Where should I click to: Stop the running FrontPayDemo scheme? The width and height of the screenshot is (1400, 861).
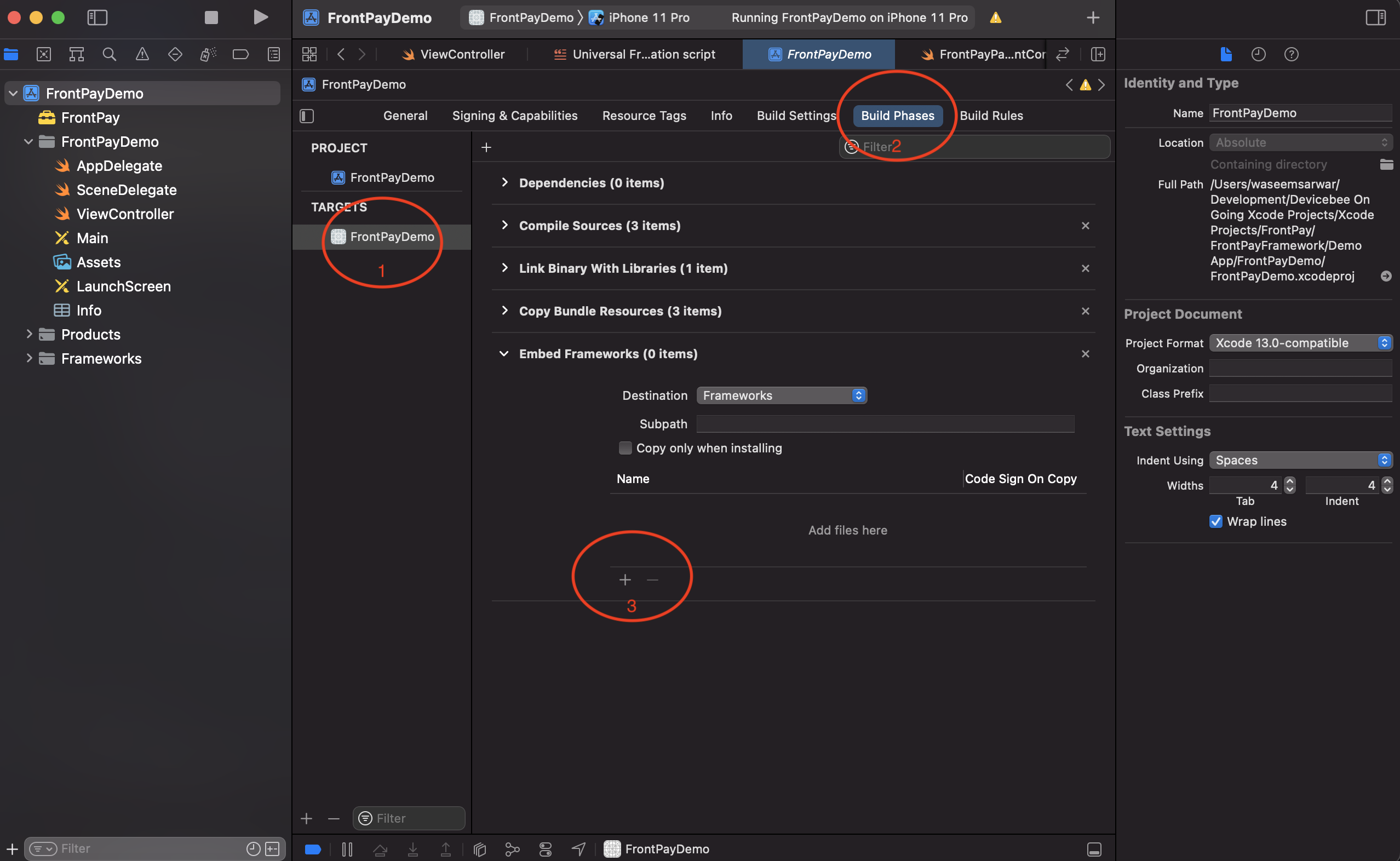pos(211,17)
